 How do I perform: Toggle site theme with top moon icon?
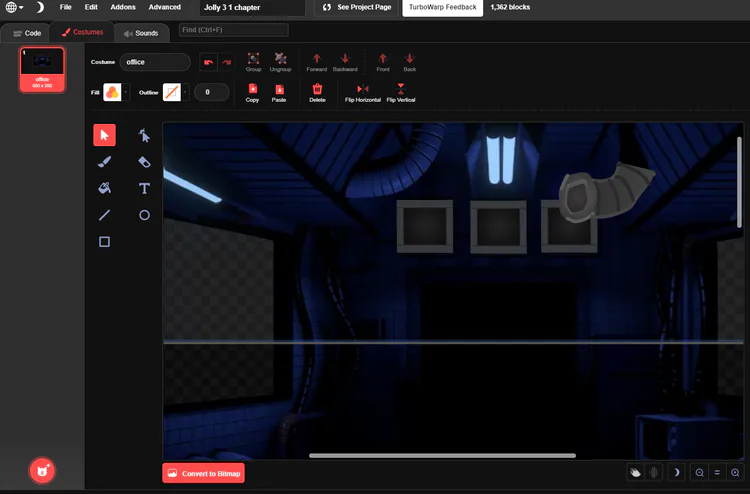pos(40,7)
